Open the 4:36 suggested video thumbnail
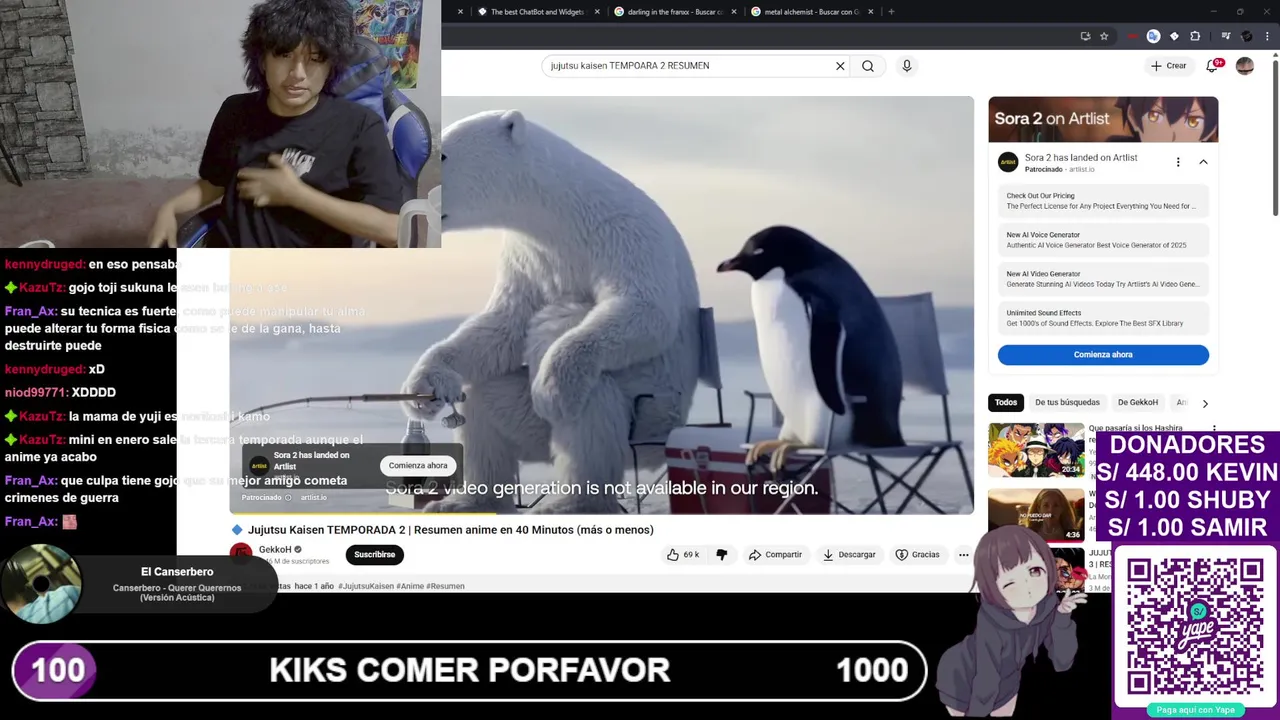Screen dimensions: 1280x720 point(1036,513)
